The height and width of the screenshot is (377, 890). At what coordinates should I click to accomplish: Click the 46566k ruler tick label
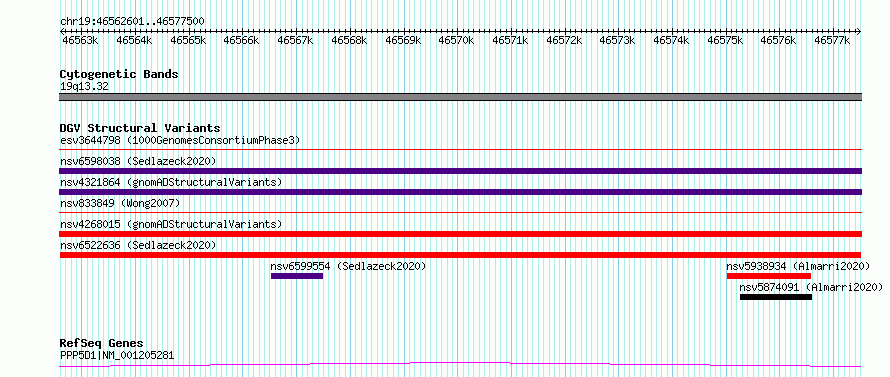click(x=241, y=40)
